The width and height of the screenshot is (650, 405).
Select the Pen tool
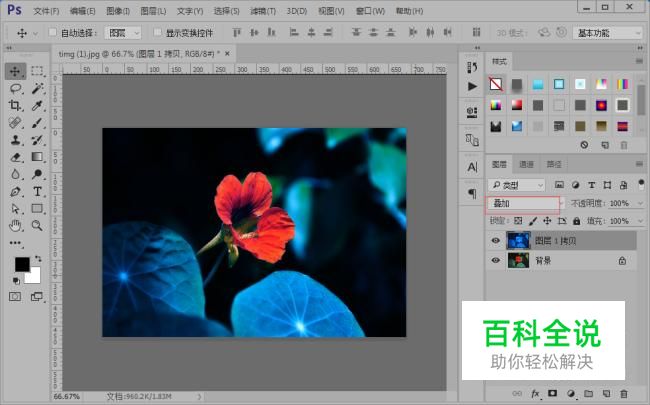15,192
